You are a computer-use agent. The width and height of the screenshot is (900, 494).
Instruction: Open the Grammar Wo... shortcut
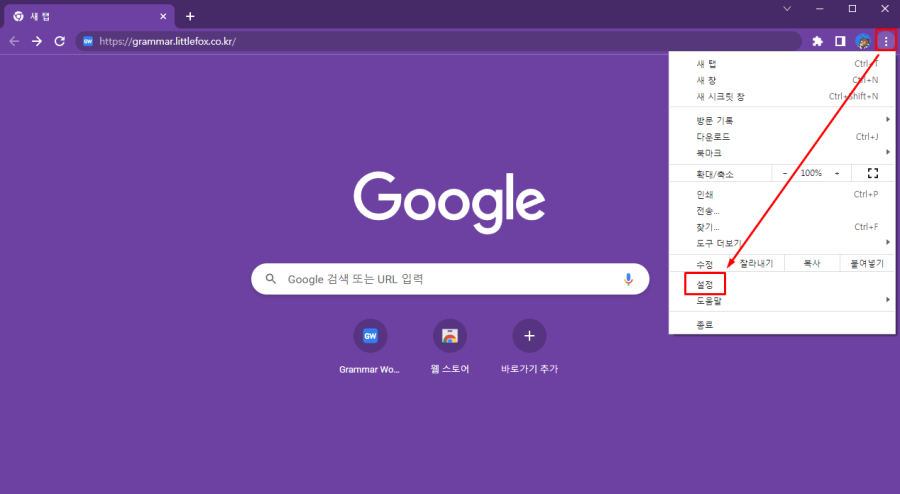370,347
